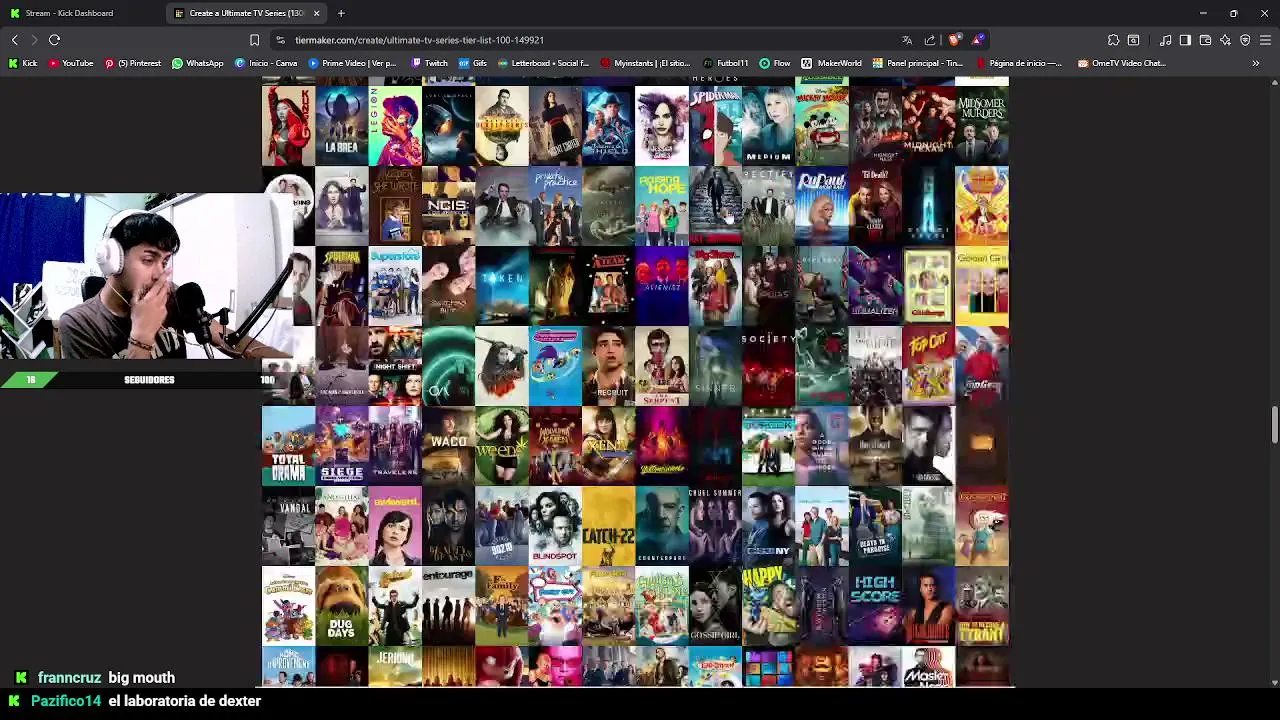Open the Futbol11 bookmark
Screen dimensions: 1280x720
(726, 63)
